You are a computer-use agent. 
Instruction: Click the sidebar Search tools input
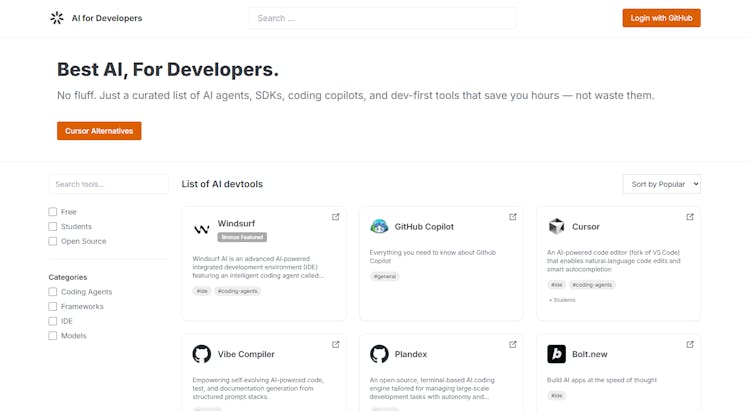pos(108,184)
